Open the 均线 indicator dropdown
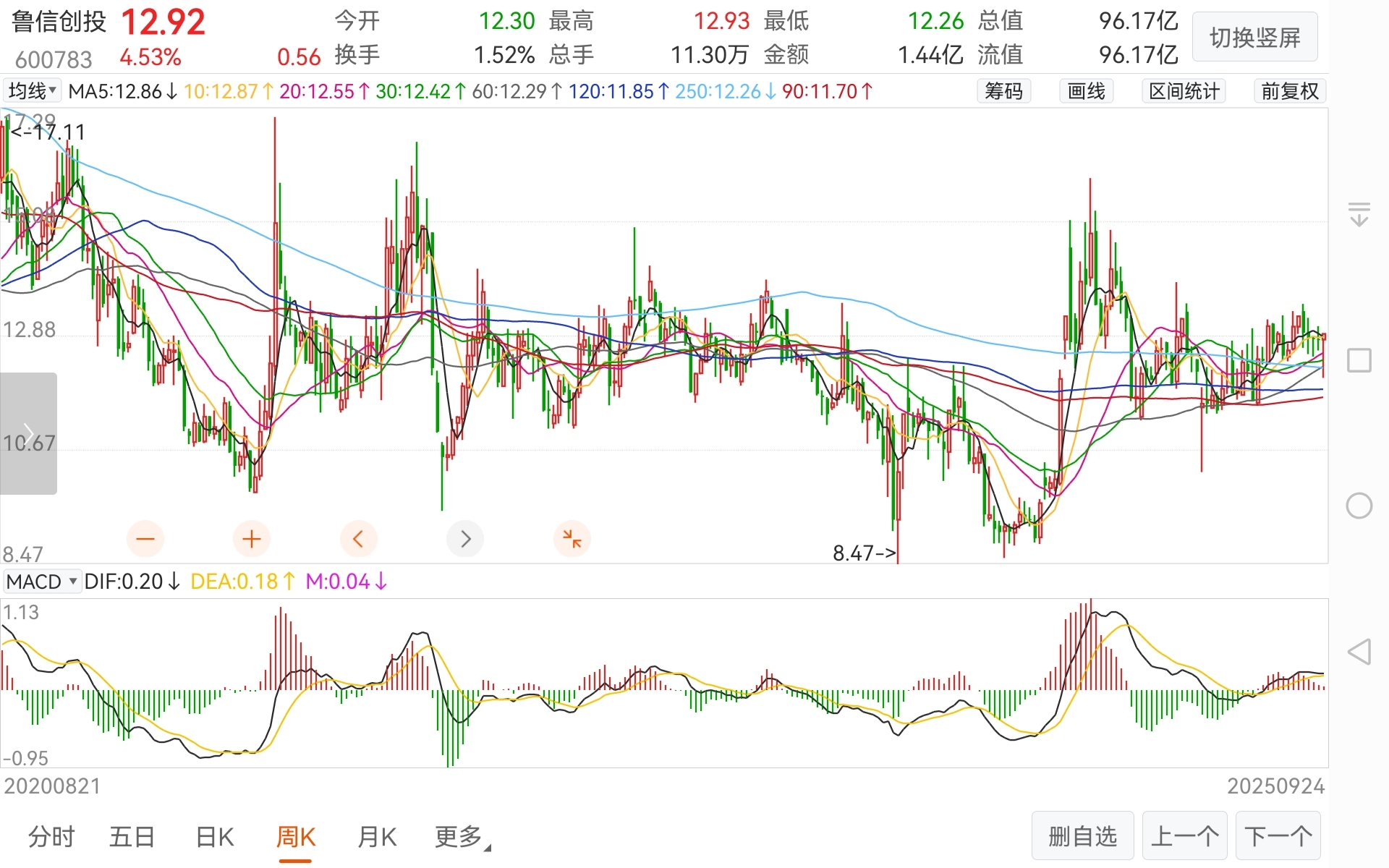The height and width of the screenshot is (868, 1389). click(32, 91)
